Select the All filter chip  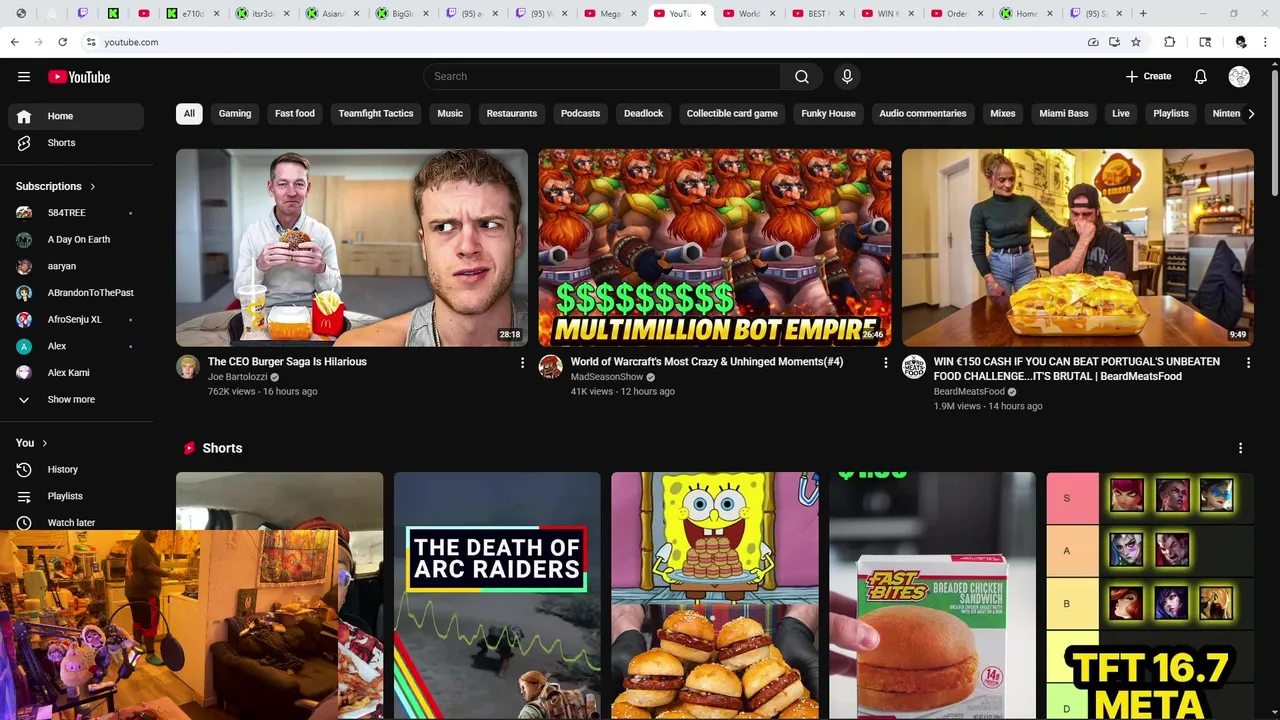pyautogui.click(x=189, y=114)
